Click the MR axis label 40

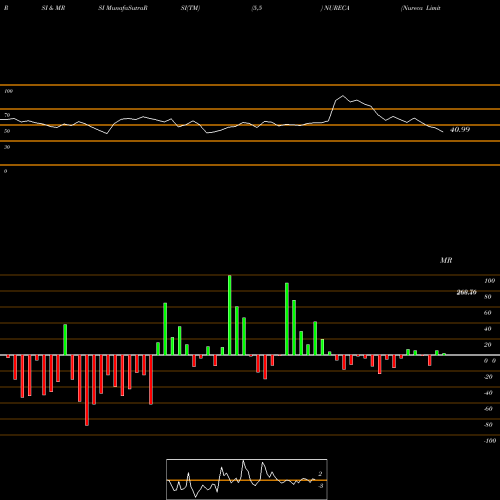pyautogui.click(x=487, y=329)
